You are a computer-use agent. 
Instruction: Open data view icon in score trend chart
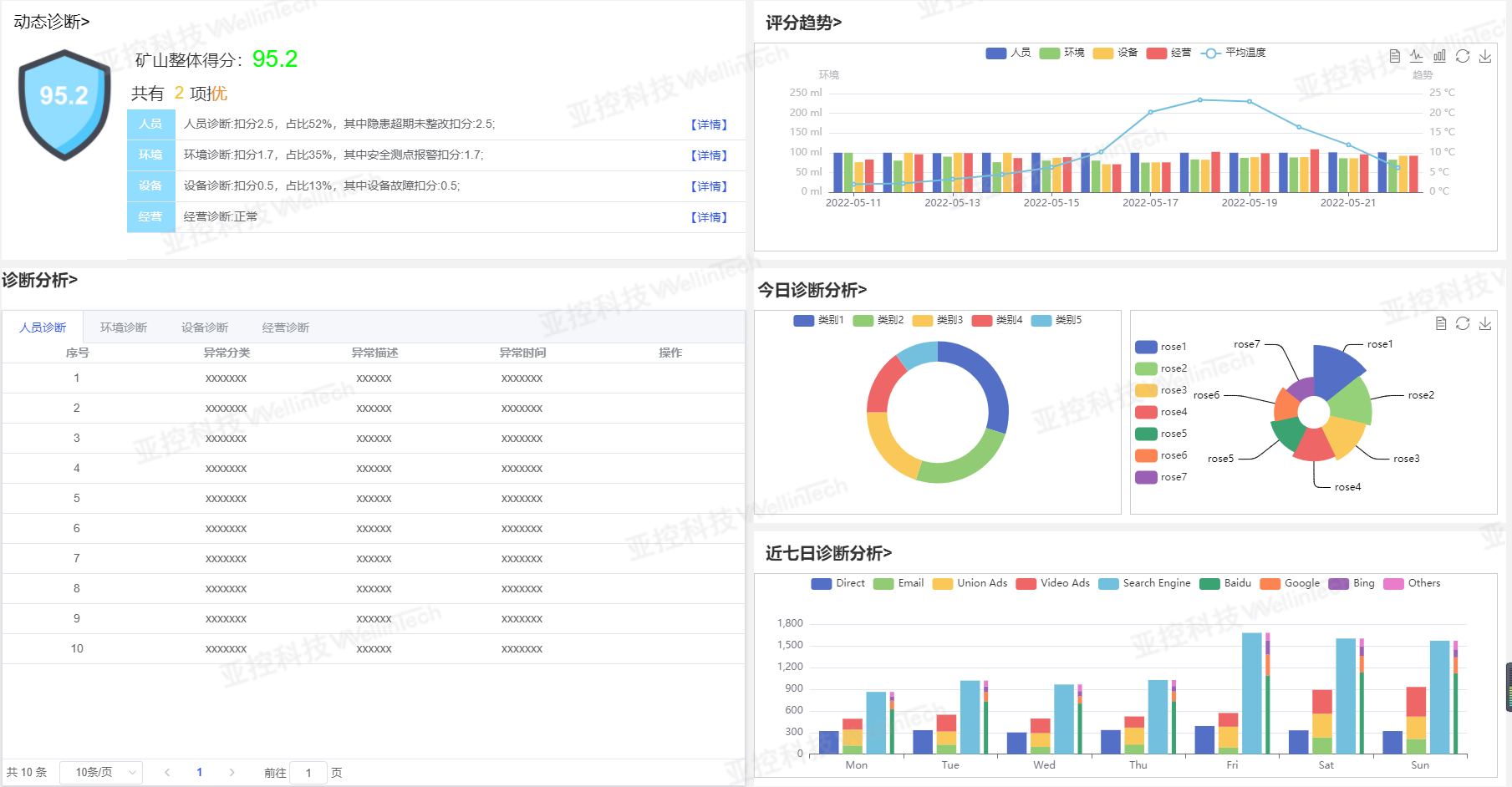[x=1394, y=56]
